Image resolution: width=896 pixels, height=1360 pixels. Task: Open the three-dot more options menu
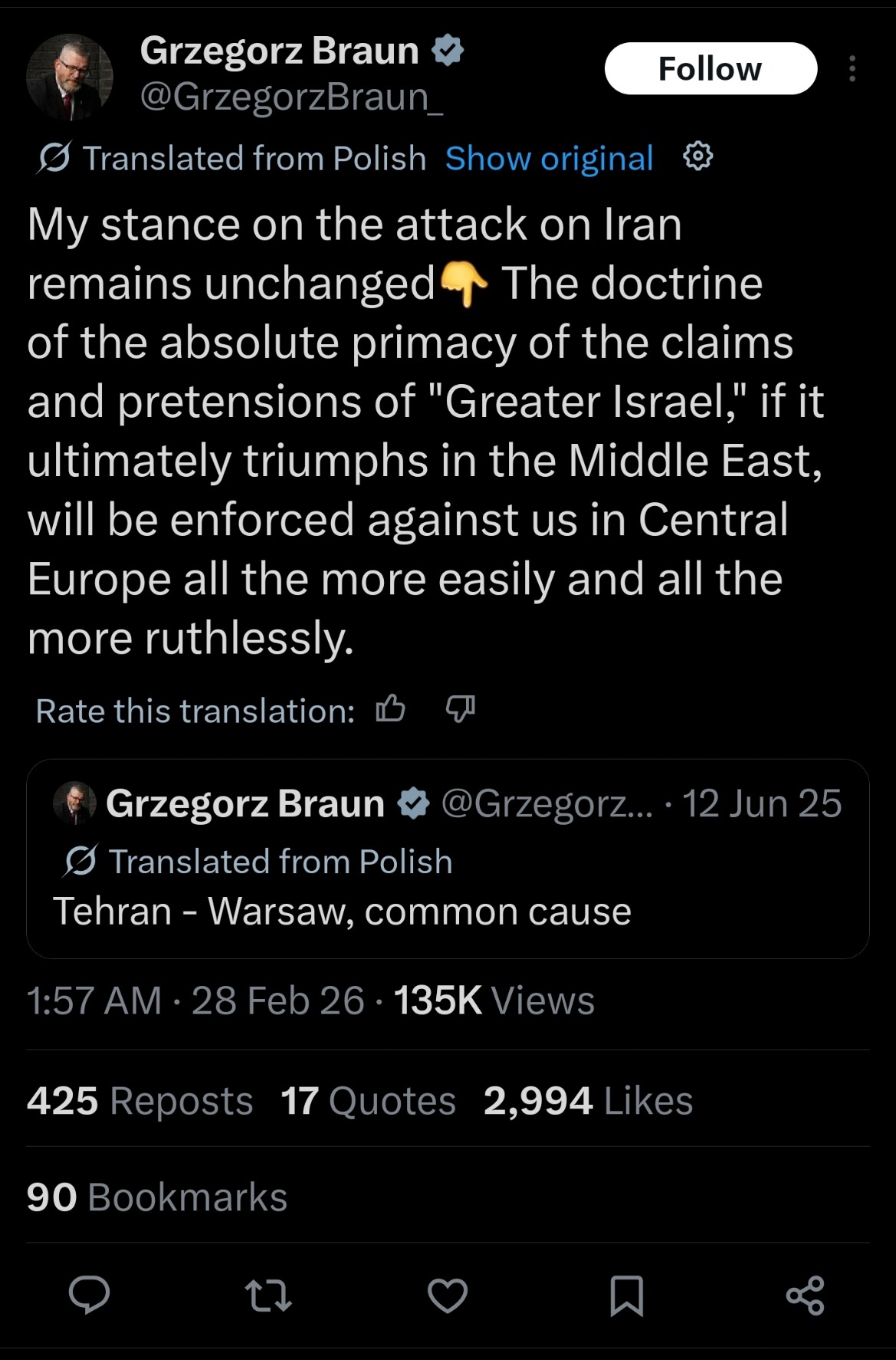pos(852,69)
